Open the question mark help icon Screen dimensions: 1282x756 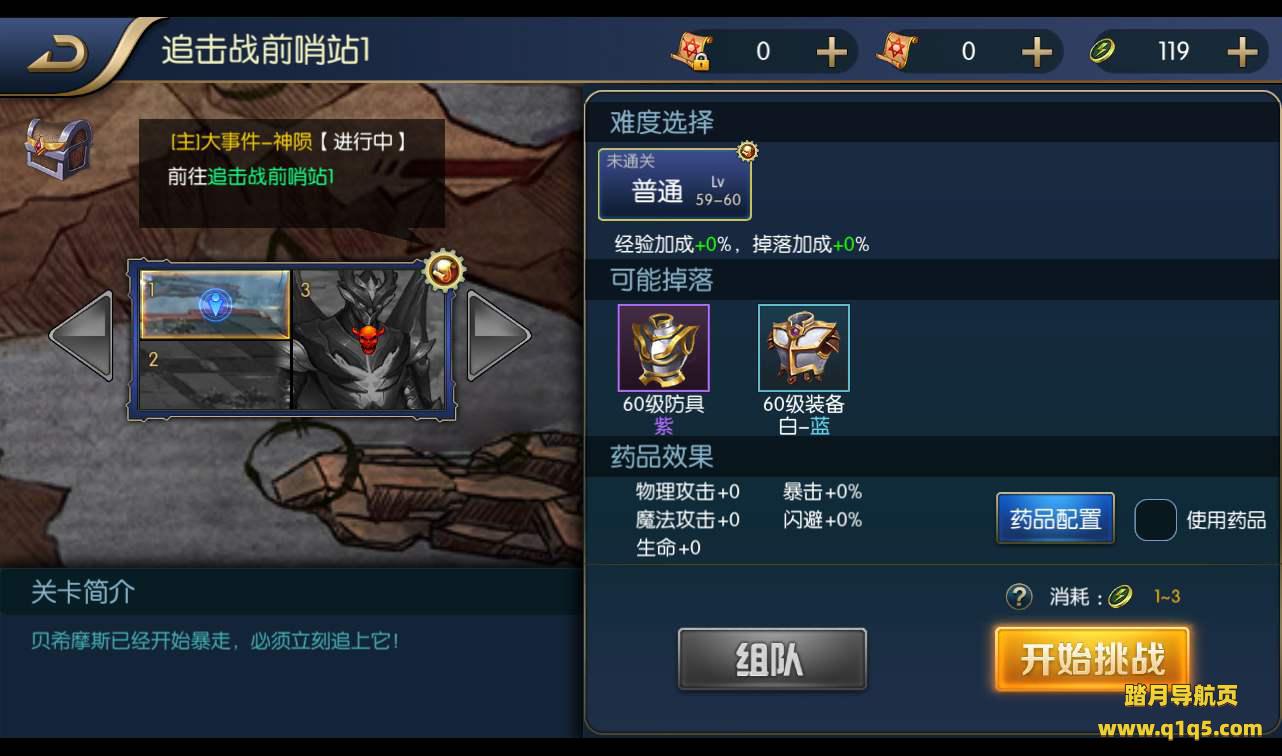(1018, 597)
